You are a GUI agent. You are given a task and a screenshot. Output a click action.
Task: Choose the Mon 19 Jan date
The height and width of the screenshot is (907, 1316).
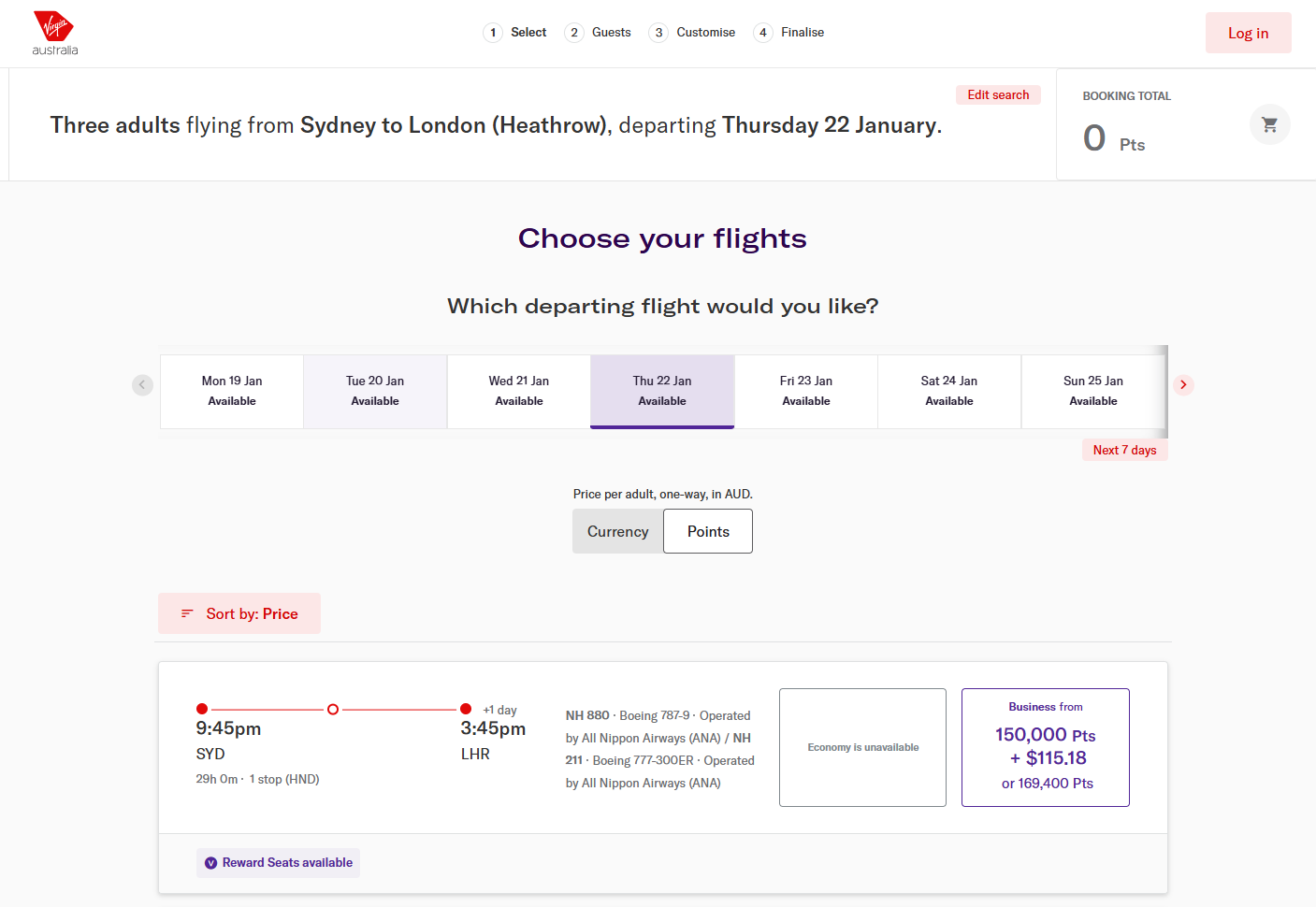pyautogui.click(x=232, y=391)
